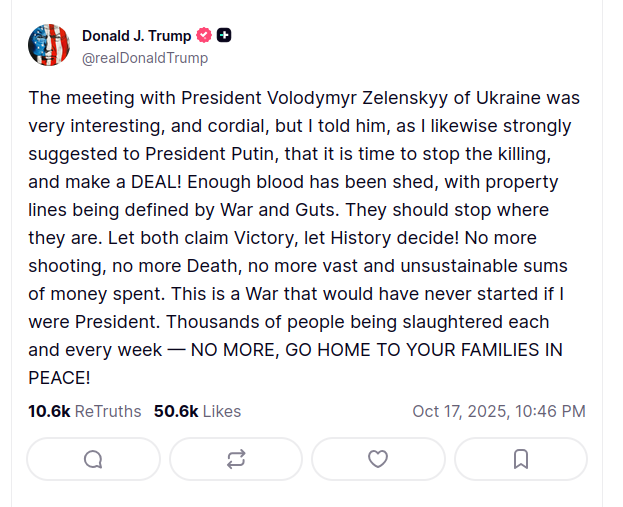View the 10.6k ReTruths list
This screenshot has width=623, height=507.
click(x=85, y=411)
